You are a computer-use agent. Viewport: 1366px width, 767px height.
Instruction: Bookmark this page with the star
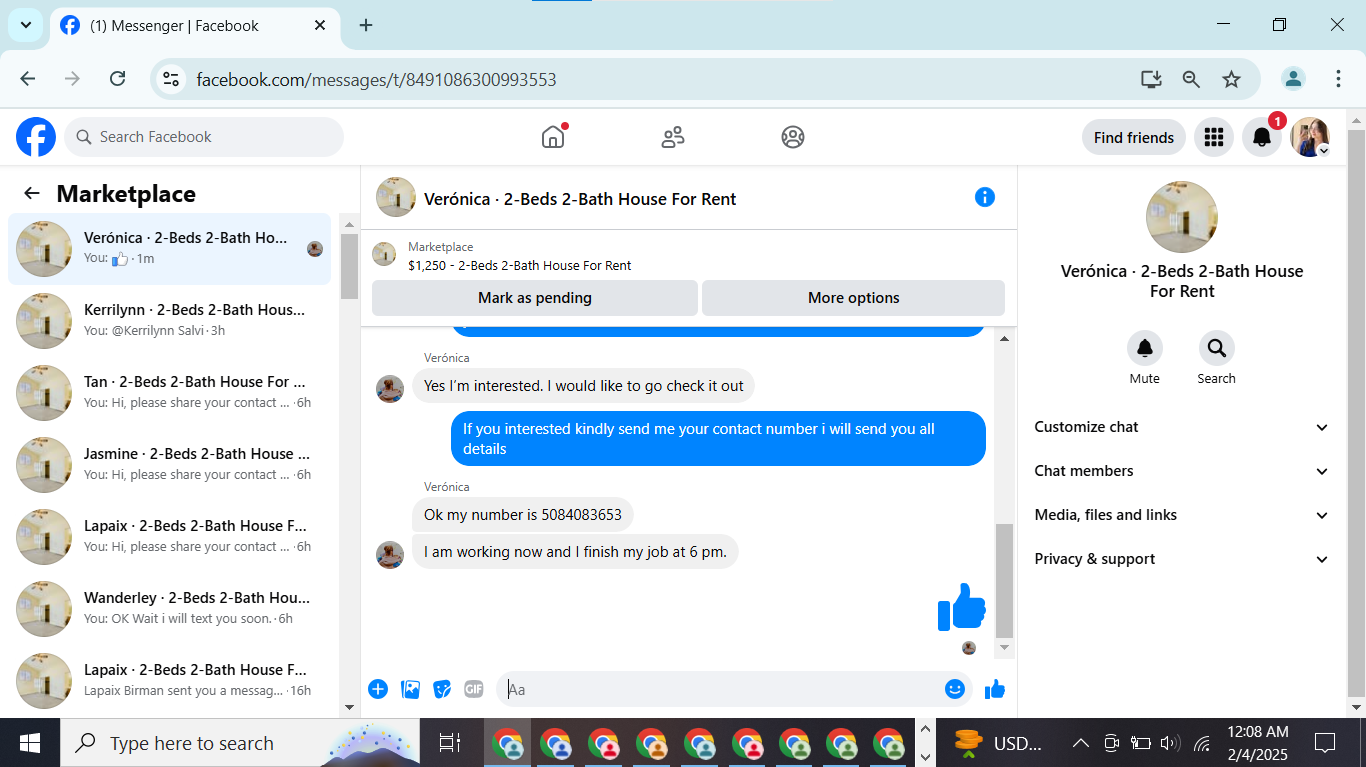(1231, 79)
